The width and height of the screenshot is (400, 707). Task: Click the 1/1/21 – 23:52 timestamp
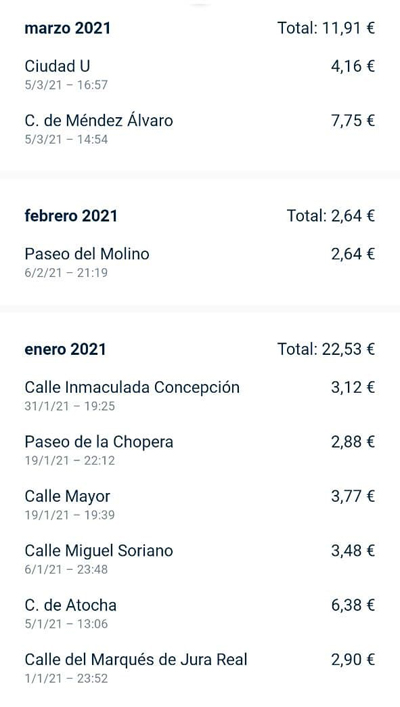coord(66,679)
